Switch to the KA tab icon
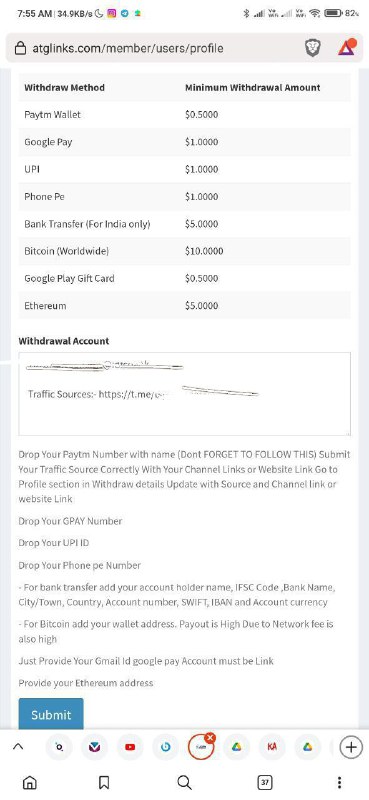Screen dimensions: 369x800 coord(272,747)
